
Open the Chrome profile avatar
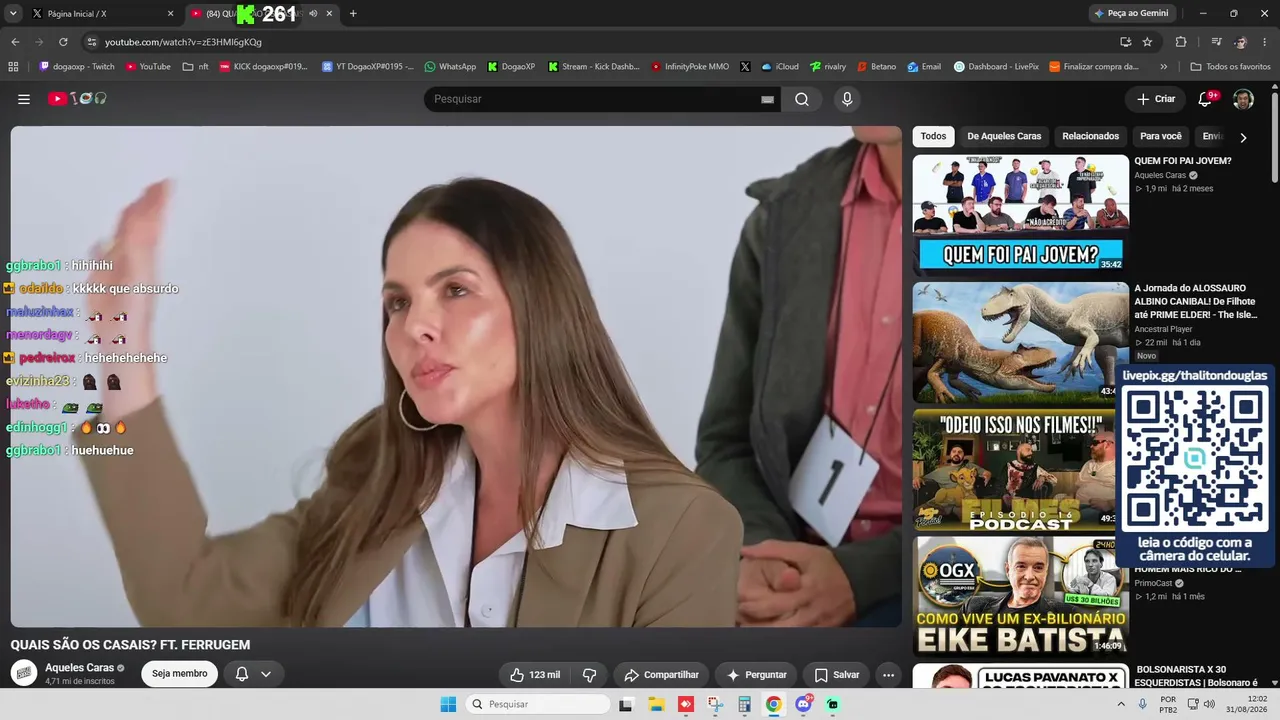[1241, 42]
